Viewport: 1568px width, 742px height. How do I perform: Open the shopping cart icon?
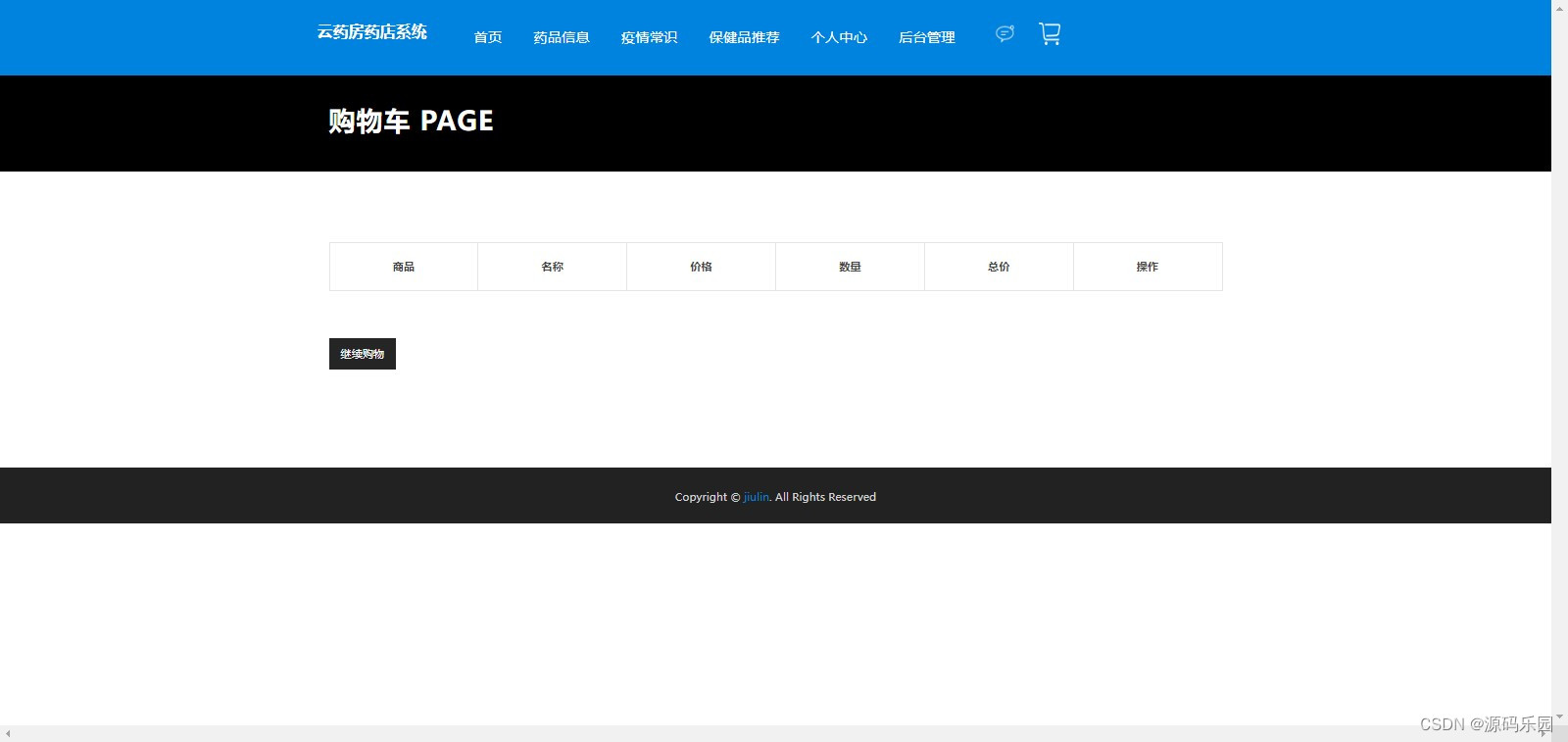click(1050, 34)
